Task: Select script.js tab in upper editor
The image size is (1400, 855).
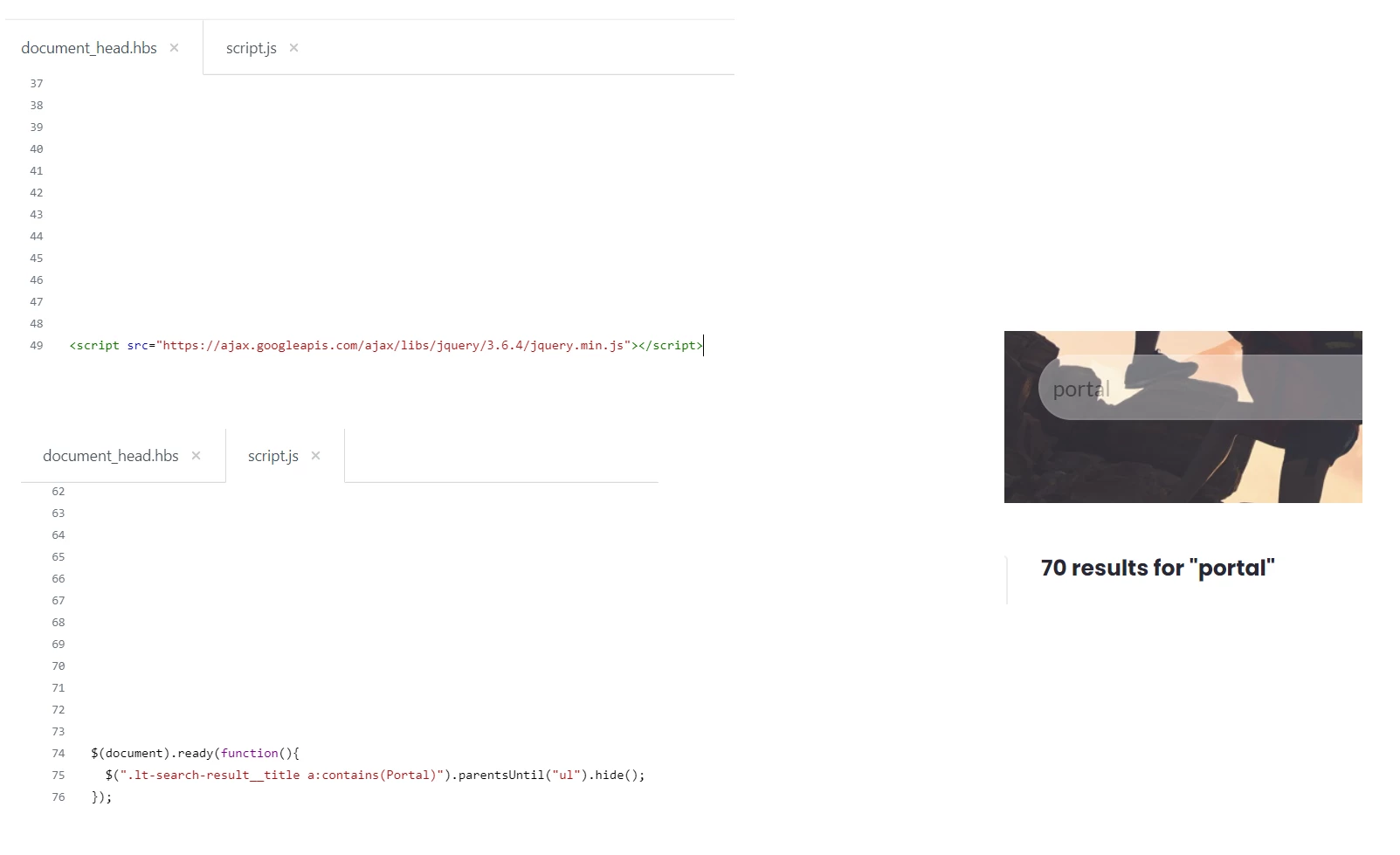Action: click(252, 48)
